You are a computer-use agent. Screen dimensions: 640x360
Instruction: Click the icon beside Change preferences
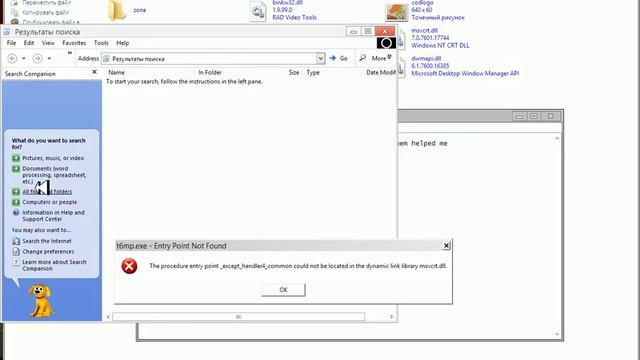click(16, 252)
